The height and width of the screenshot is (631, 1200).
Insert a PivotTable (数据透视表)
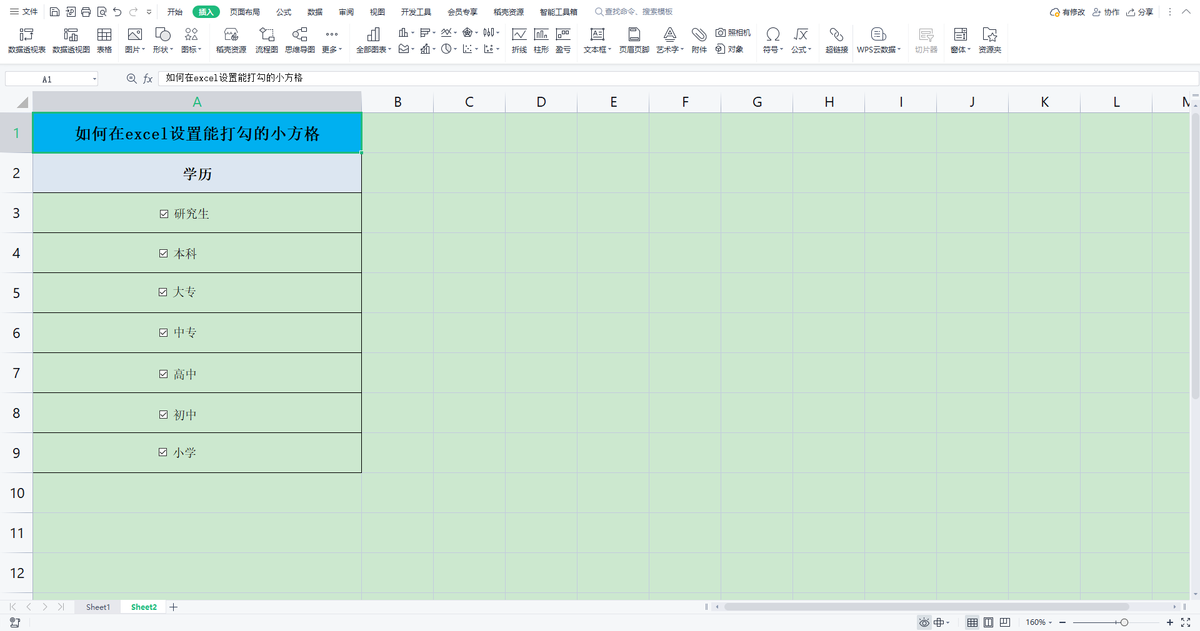[26, 40]
